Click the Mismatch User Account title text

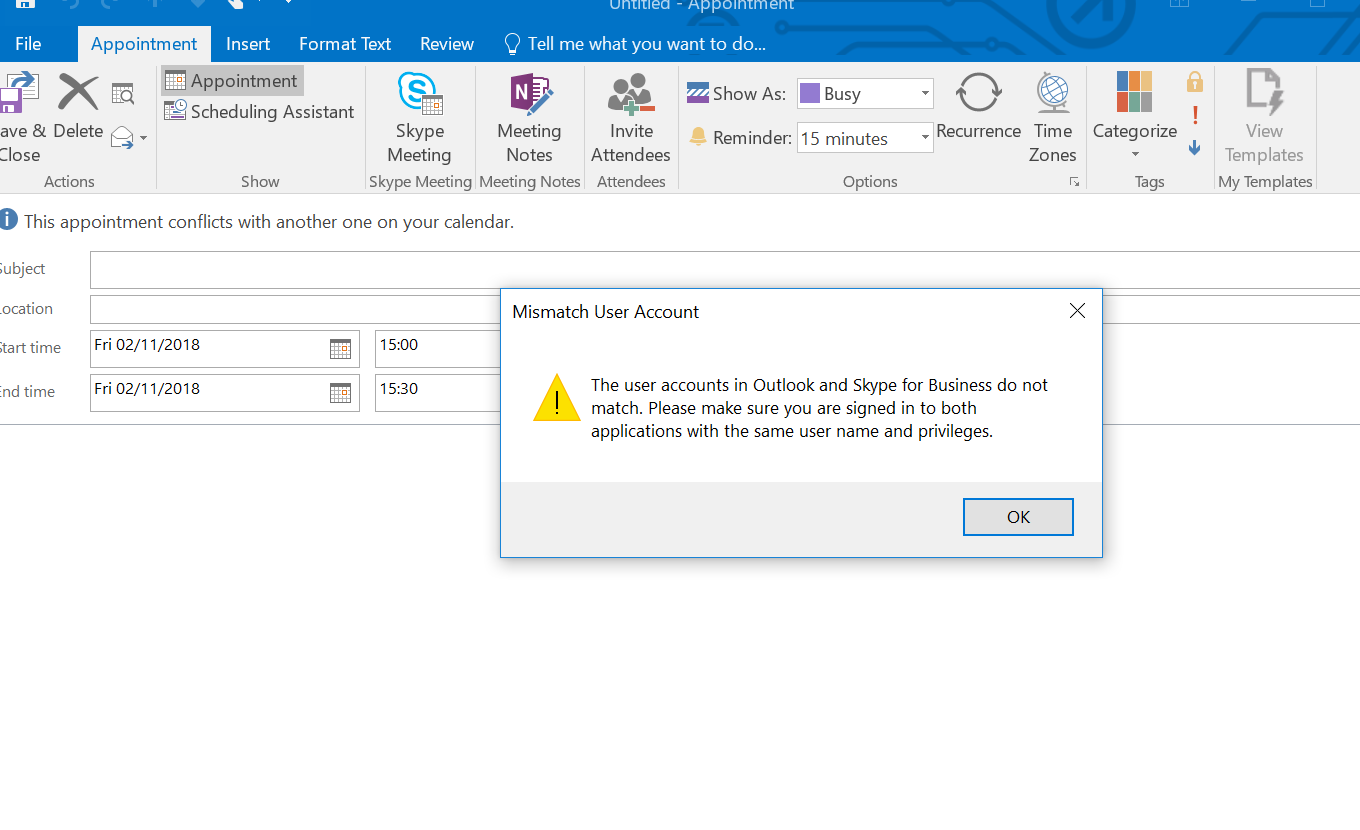pyautogui.click(x=605, y=312)
